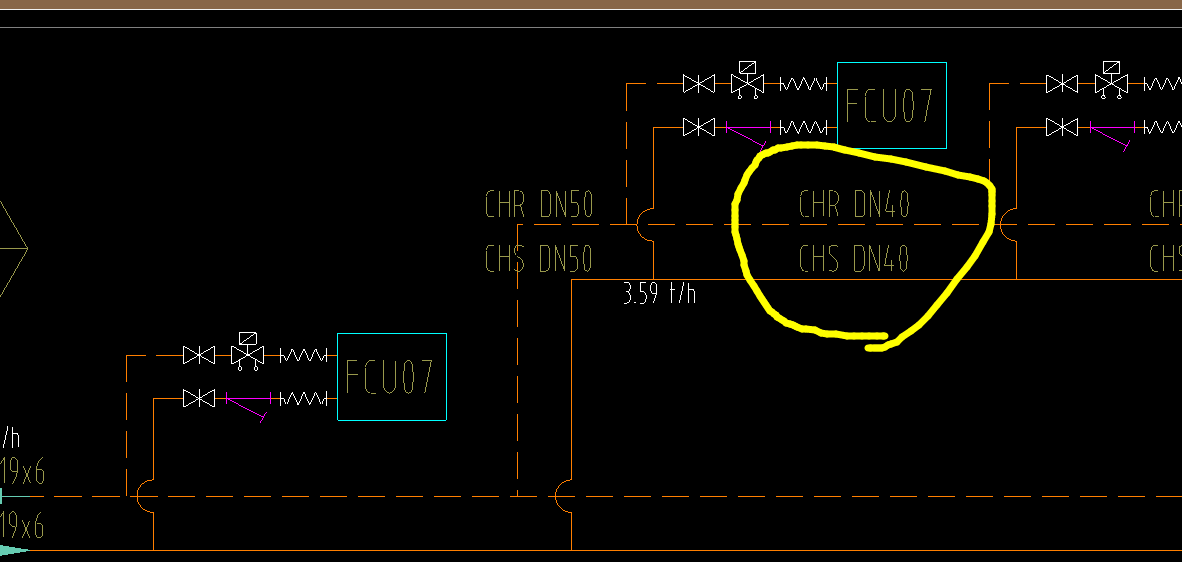Select gate valve on upper FCU07 solid supply line
The width and height of the screenshot is (1182, 562).
click(x=699, y=127)
